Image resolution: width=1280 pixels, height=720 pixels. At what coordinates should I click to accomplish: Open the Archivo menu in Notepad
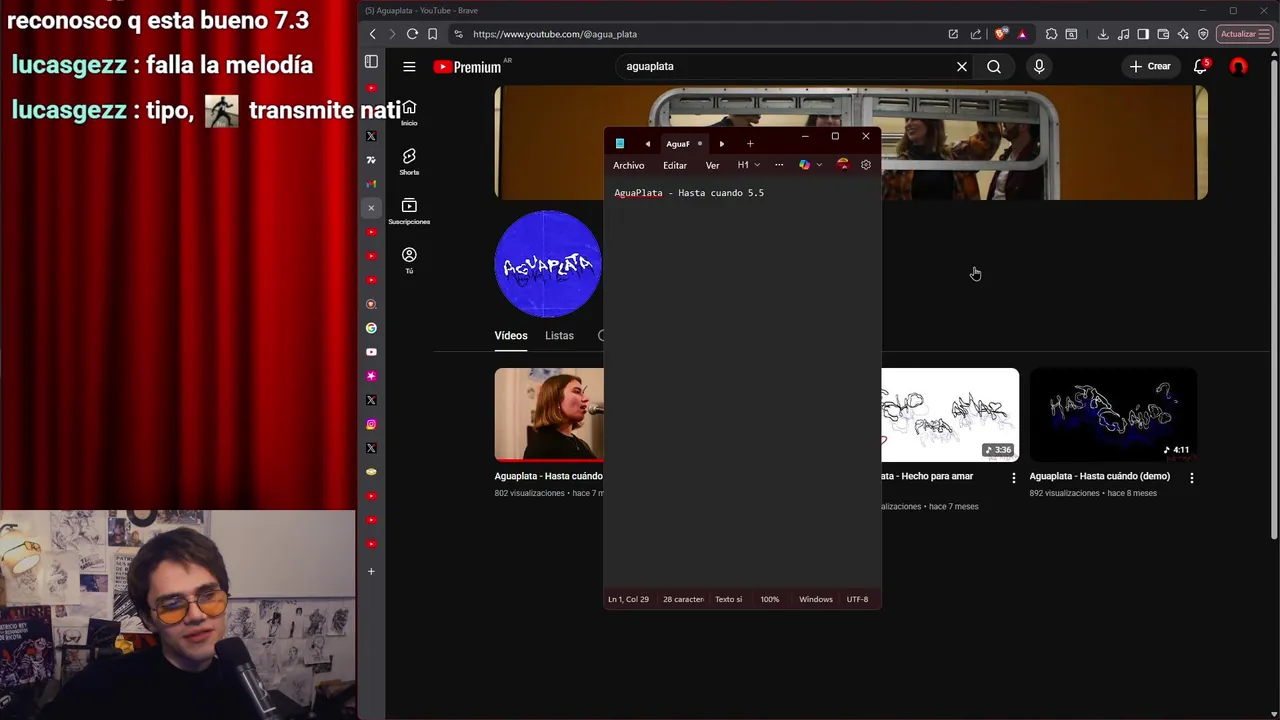[x=629, y=165]
